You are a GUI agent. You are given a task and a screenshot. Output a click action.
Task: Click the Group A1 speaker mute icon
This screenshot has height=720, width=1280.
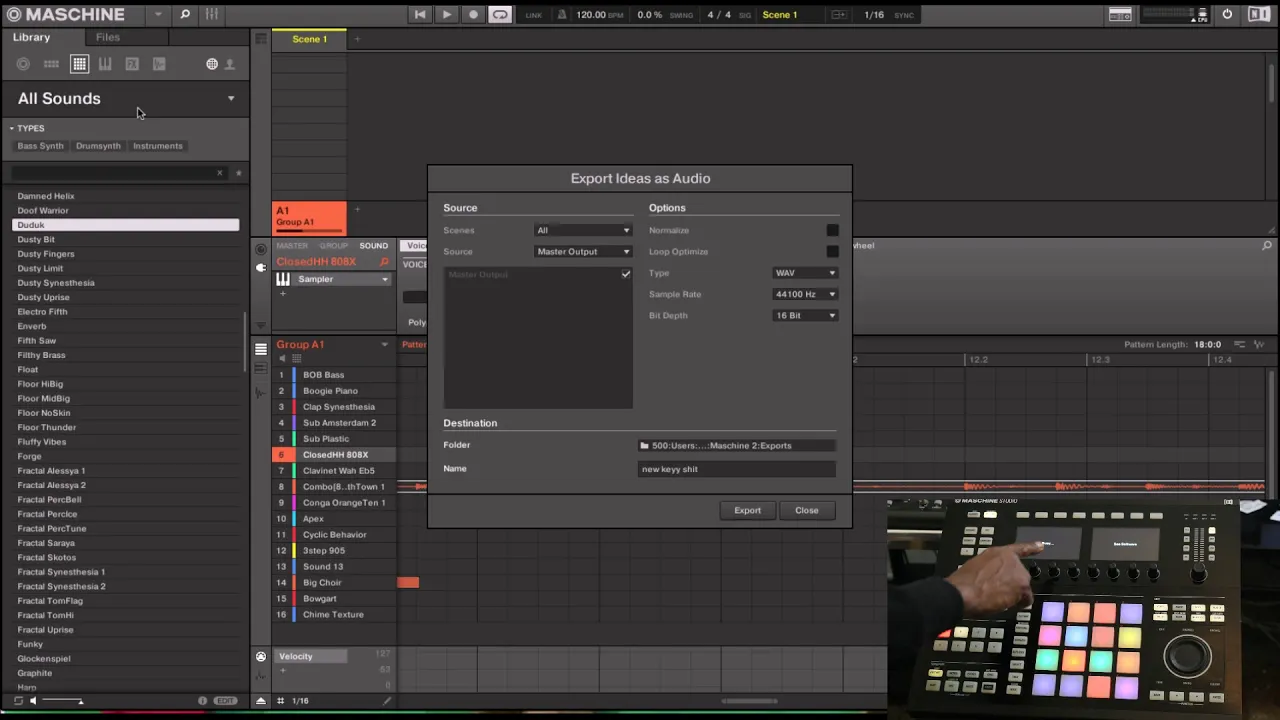(x=282, y=359)
